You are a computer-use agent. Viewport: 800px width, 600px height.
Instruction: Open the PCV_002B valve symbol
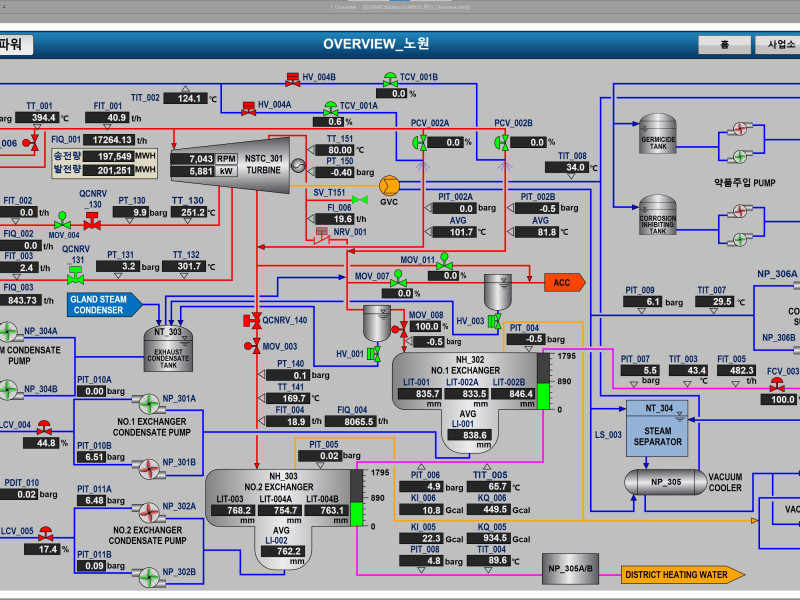[x=502, y=142]
